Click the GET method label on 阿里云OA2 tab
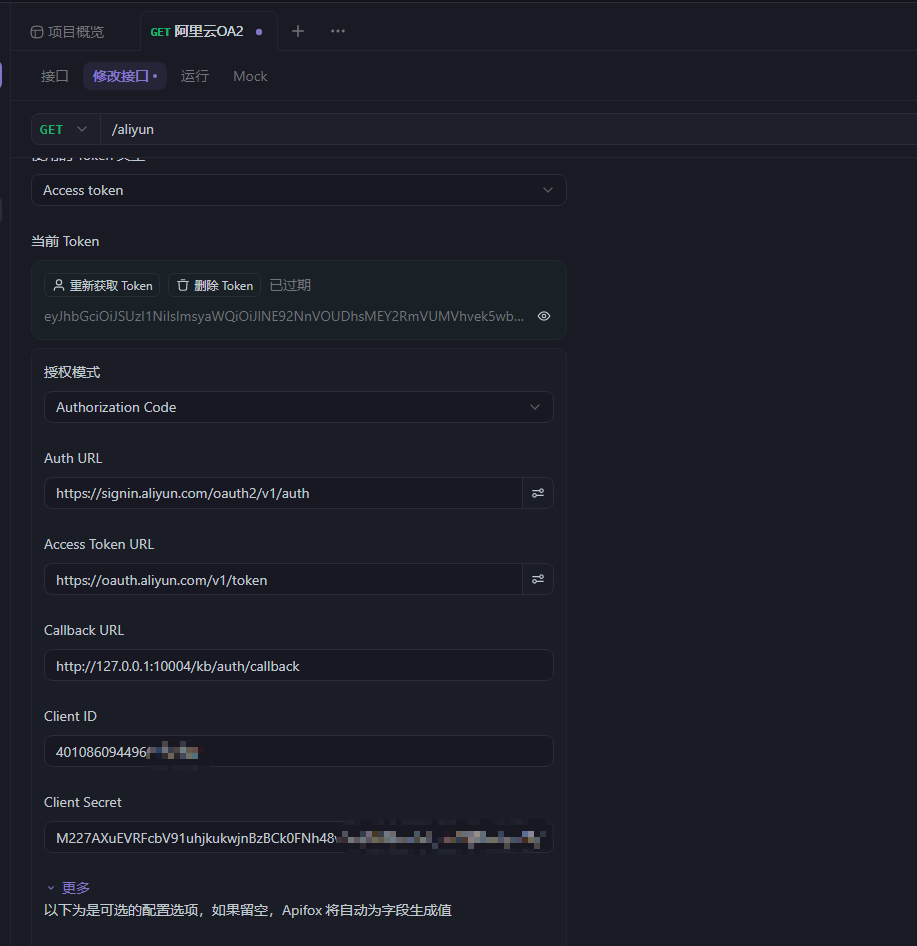Image resolution: width=917 pixels, height=946 pixels. point(160,31)
